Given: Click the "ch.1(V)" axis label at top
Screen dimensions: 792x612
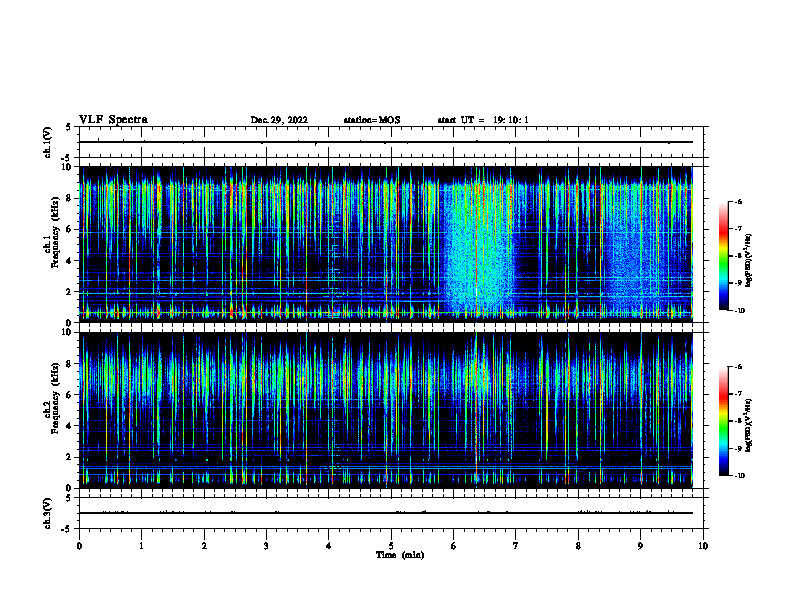Looking at the screenshot, I should [x=47, y=142].
